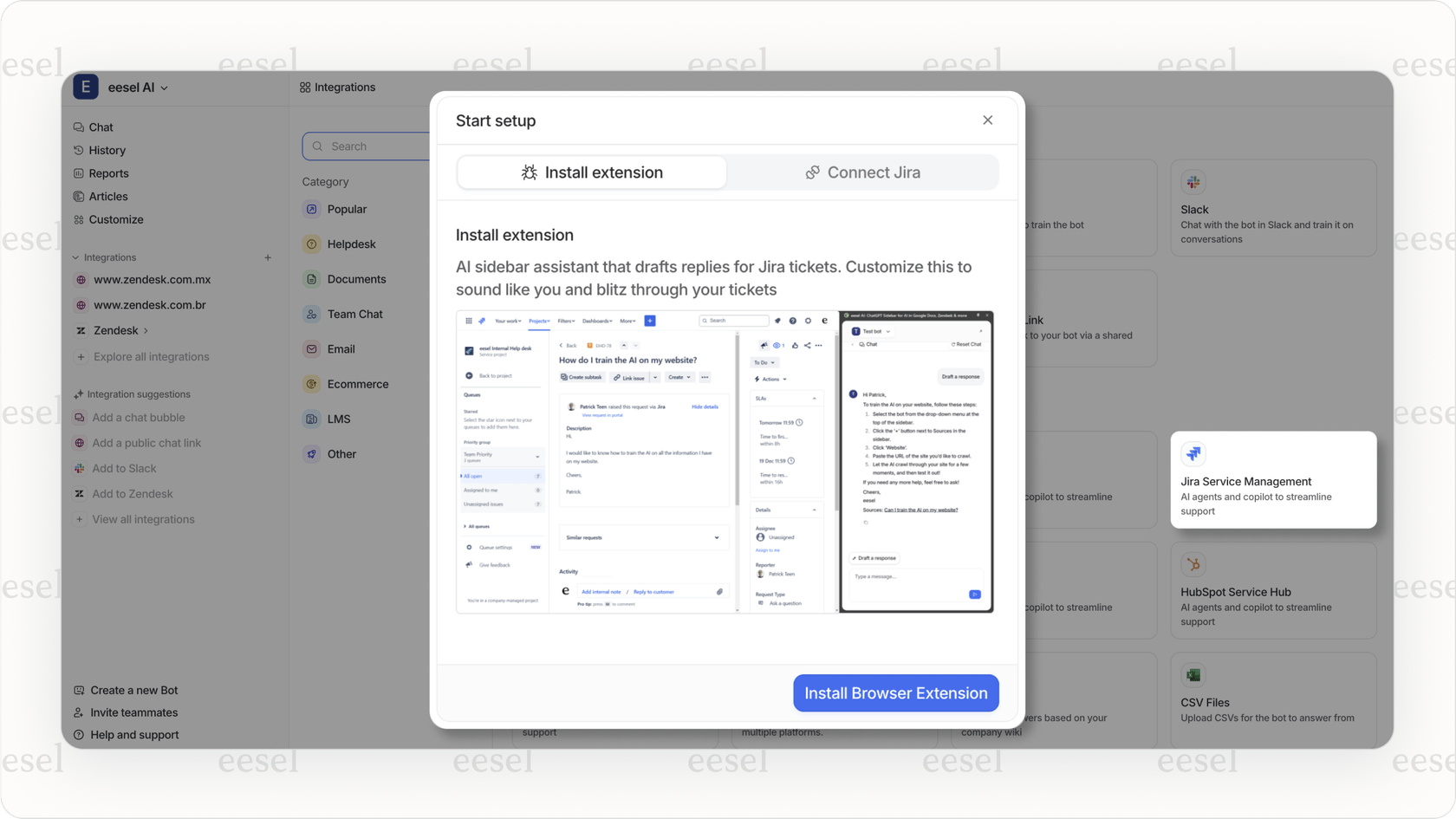Viewport: 1456px width, 819px height.
Task: Click the HubSpot Service Hub sprocket icon
Action: pos(1193,563)
